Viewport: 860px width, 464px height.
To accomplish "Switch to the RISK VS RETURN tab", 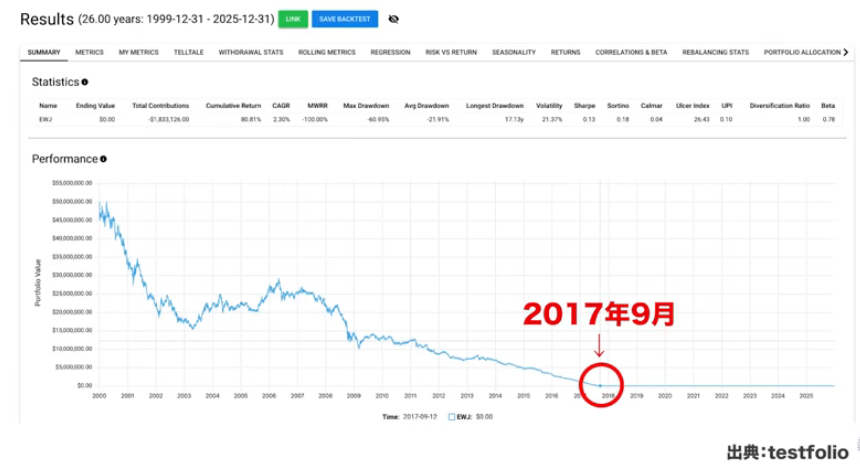I will click(x=451, y=52).
